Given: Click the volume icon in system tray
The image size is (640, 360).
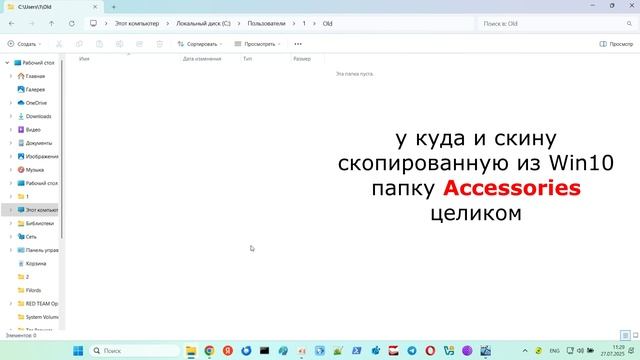Looking at the screenshot, I should coord(580,351).
